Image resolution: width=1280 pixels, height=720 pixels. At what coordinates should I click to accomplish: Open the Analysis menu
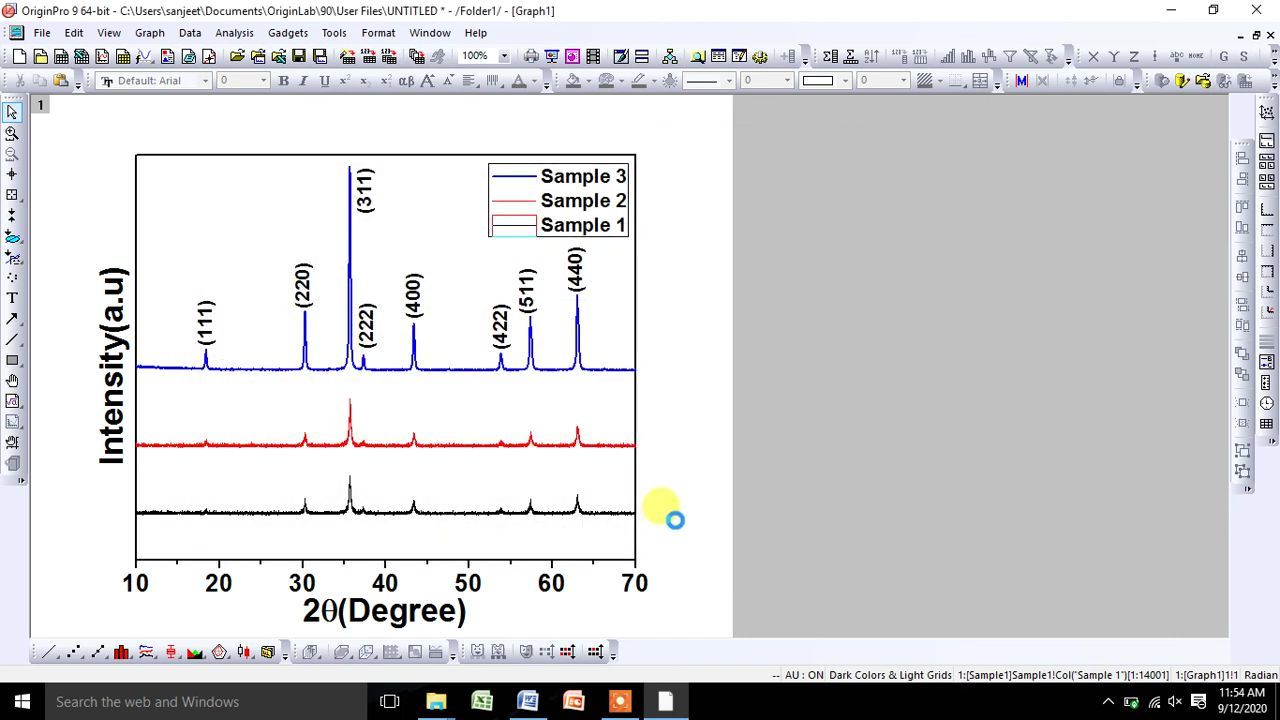click(234, 33)
